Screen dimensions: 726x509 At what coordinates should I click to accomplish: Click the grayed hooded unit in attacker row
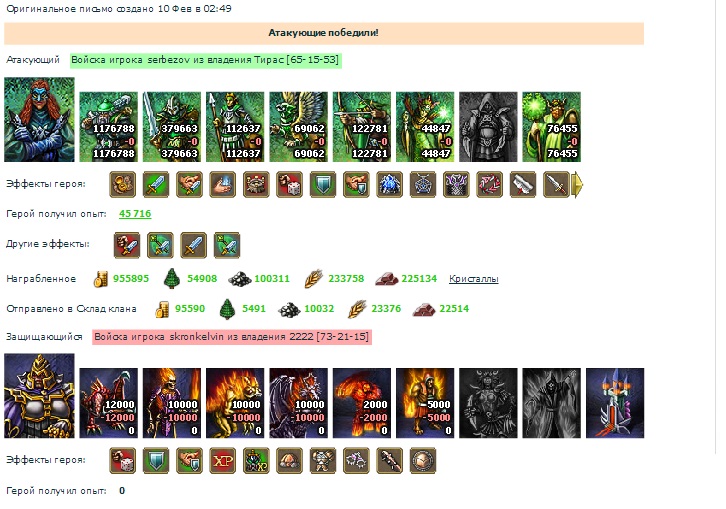click(488, 126)
